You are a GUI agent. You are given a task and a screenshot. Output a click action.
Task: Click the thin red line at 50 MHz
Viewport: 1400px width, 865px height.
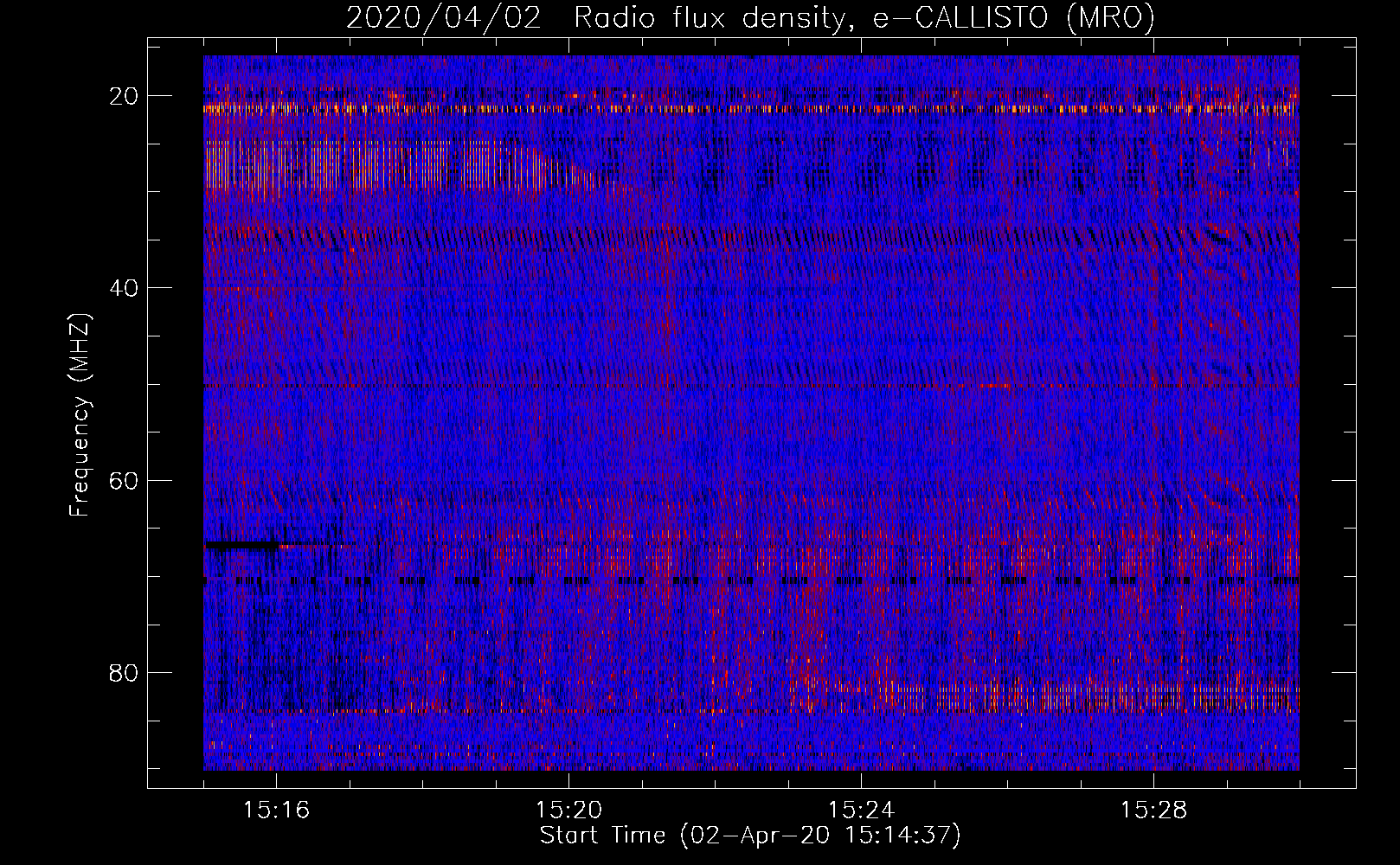click(692, 385)
